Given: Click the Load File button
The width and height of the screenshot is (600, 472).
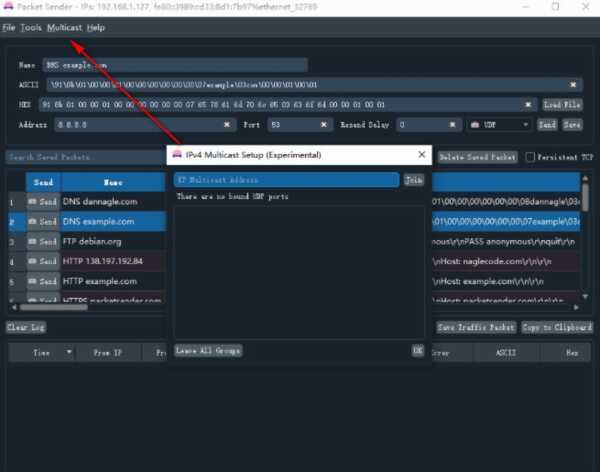Looking at the screenshot, I should (562, 105).
